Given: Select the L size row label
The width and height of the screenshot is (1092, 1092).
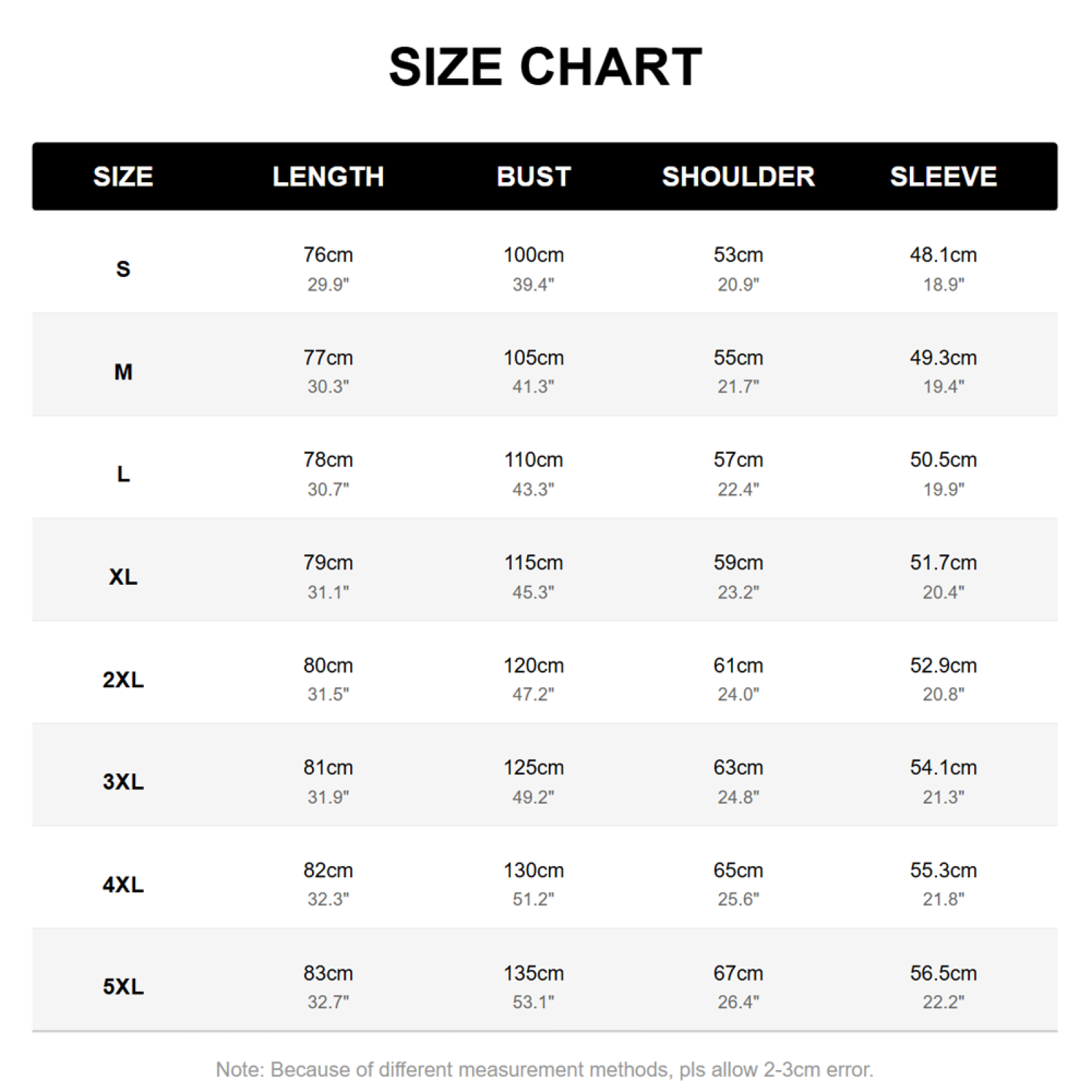Looking at the screenshot, I should pos(123,474).
